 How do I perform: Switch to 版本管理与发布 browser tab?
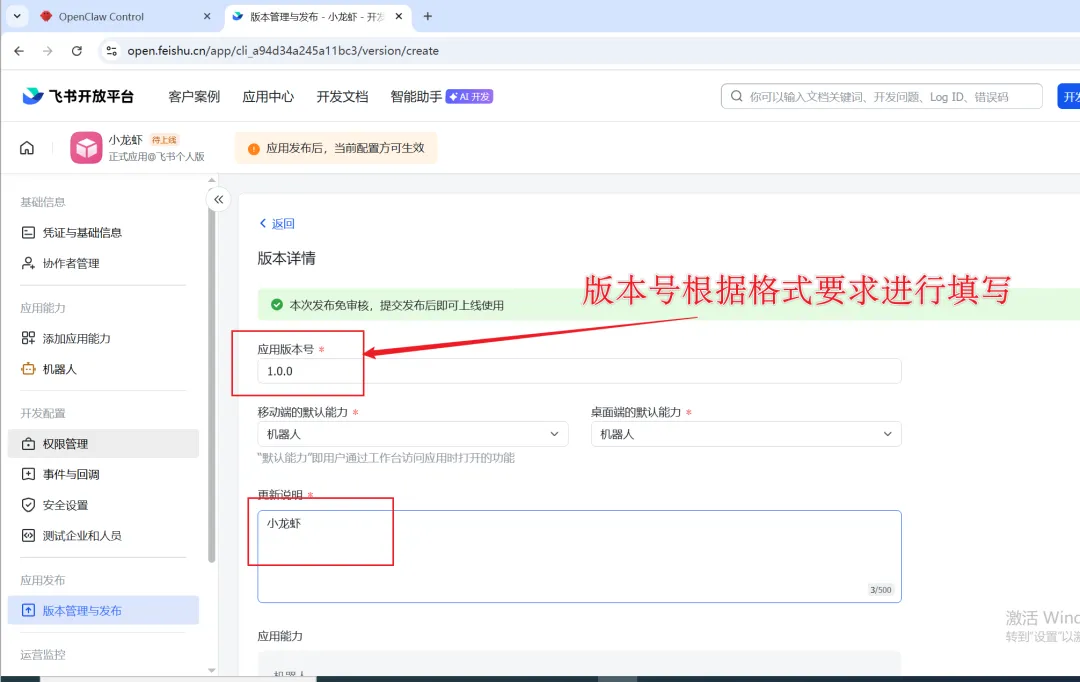[x=318, y=17]
